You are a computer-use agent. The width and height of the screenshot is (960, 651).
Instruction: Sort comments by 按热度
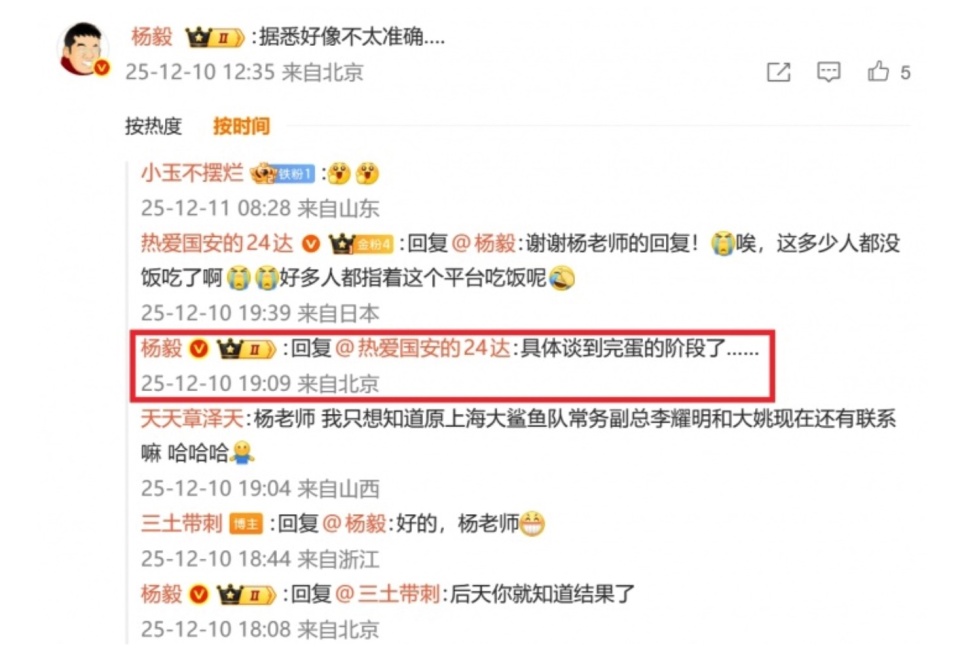pyautogui.click(x=154, y=126)
